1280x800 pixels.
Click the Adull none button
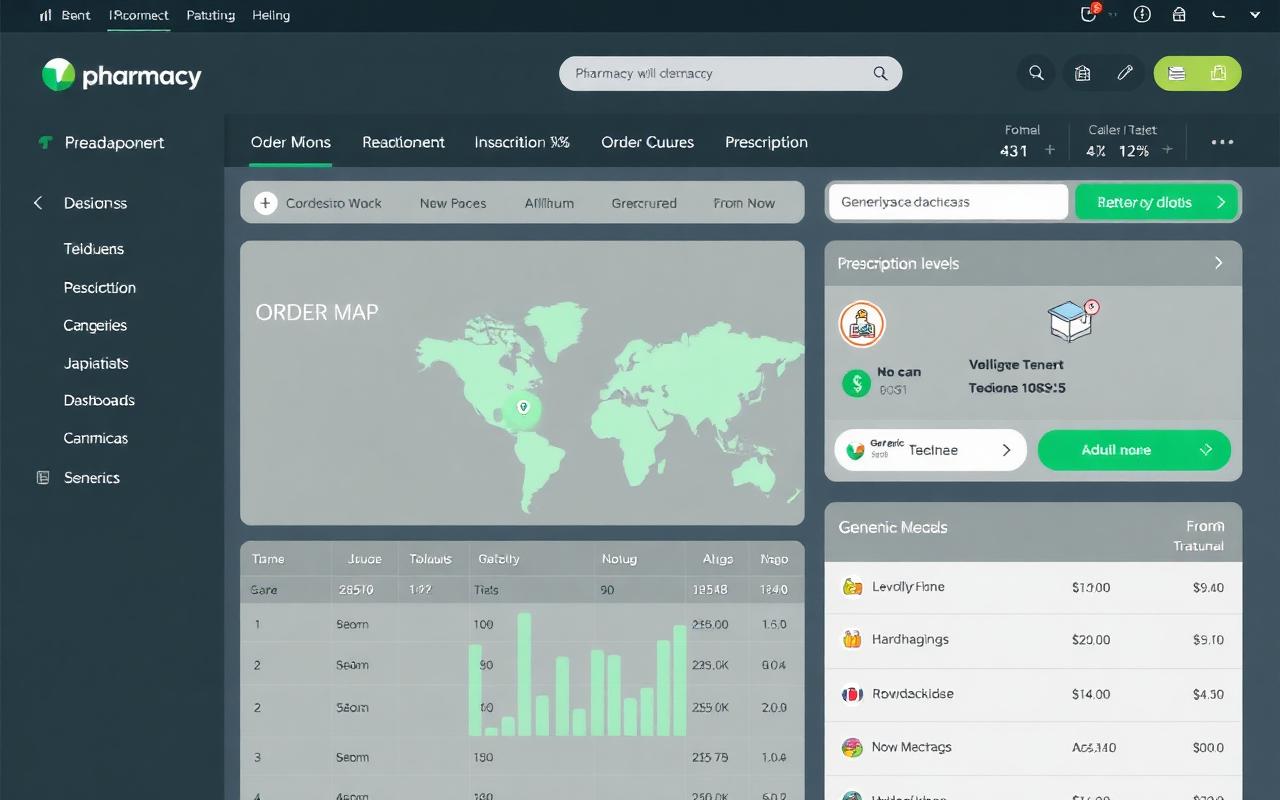click(x=1134, y=450)
